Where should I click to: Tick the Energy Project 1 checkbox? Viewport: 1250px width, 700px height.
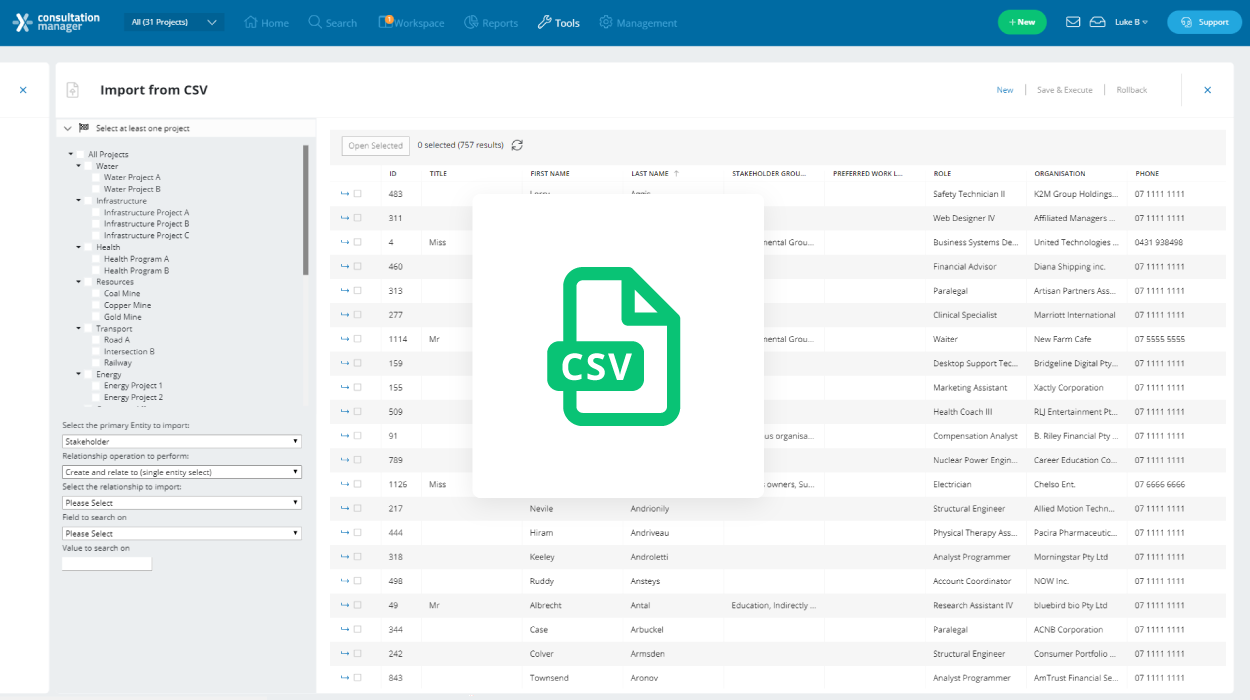(x=97, y=385)
